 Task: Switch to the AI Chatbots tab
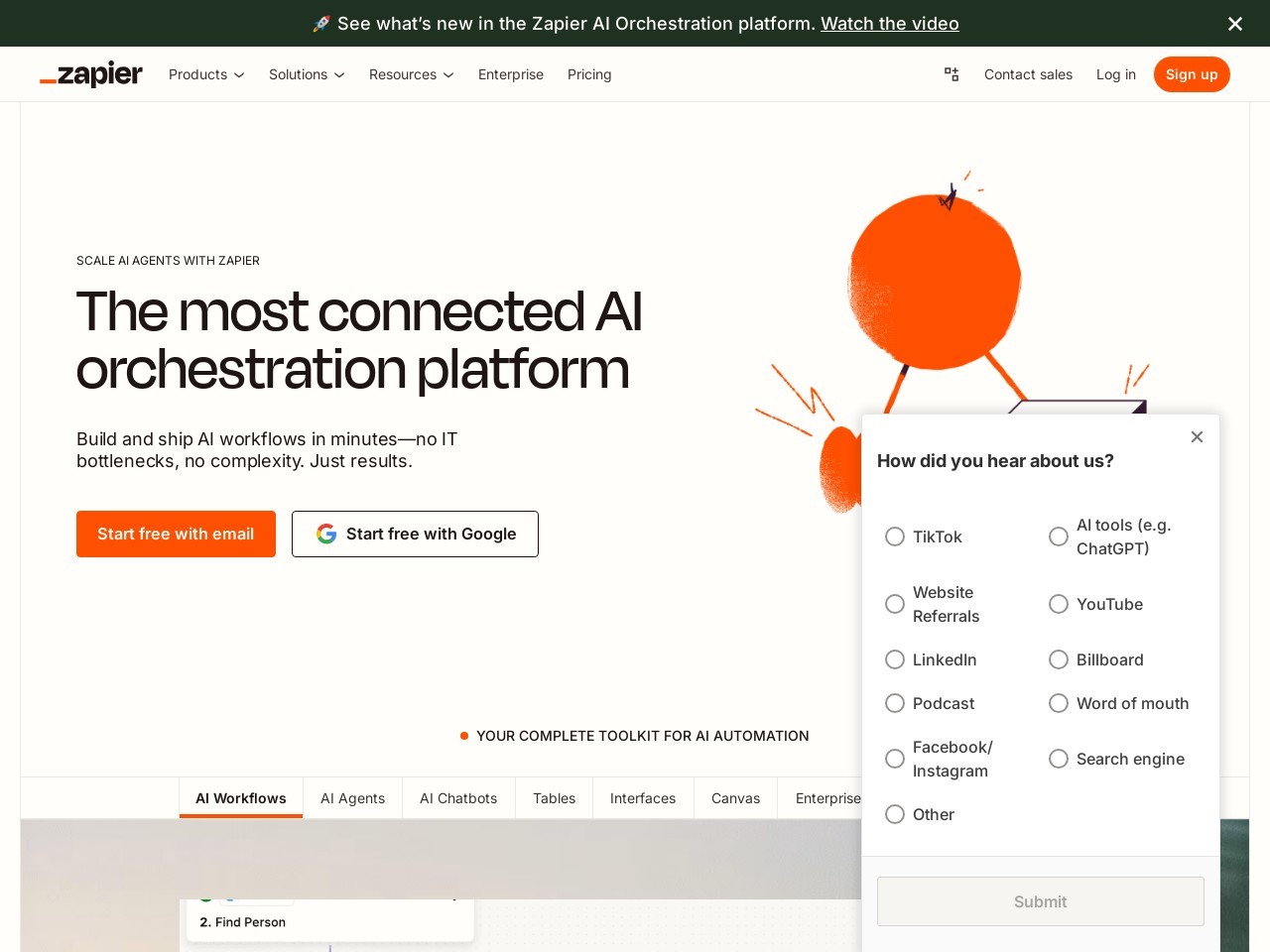[x=458, y=798]
